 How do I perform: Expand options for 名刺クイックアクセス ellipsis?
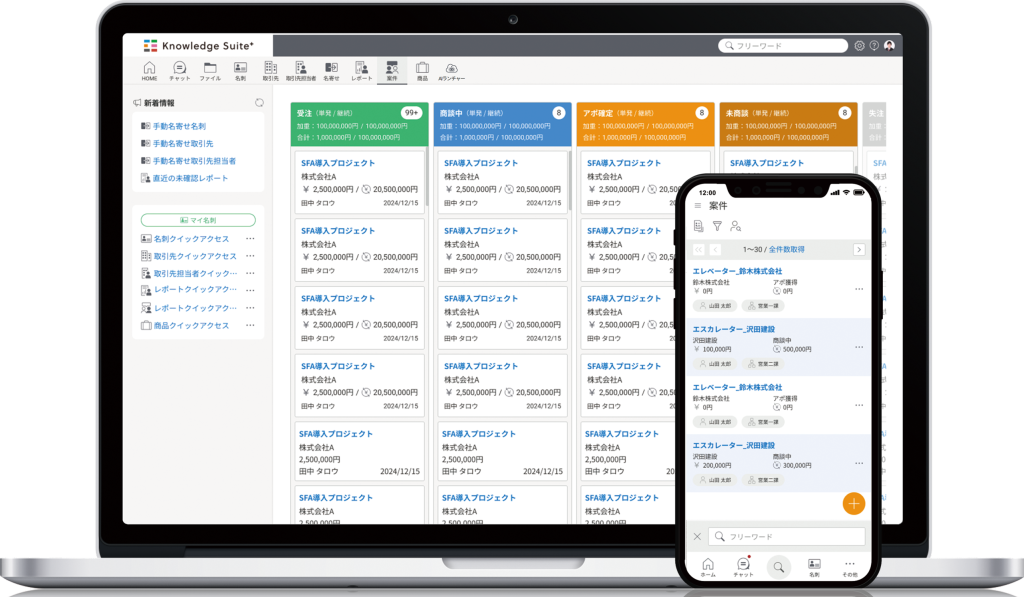point(250,238)
